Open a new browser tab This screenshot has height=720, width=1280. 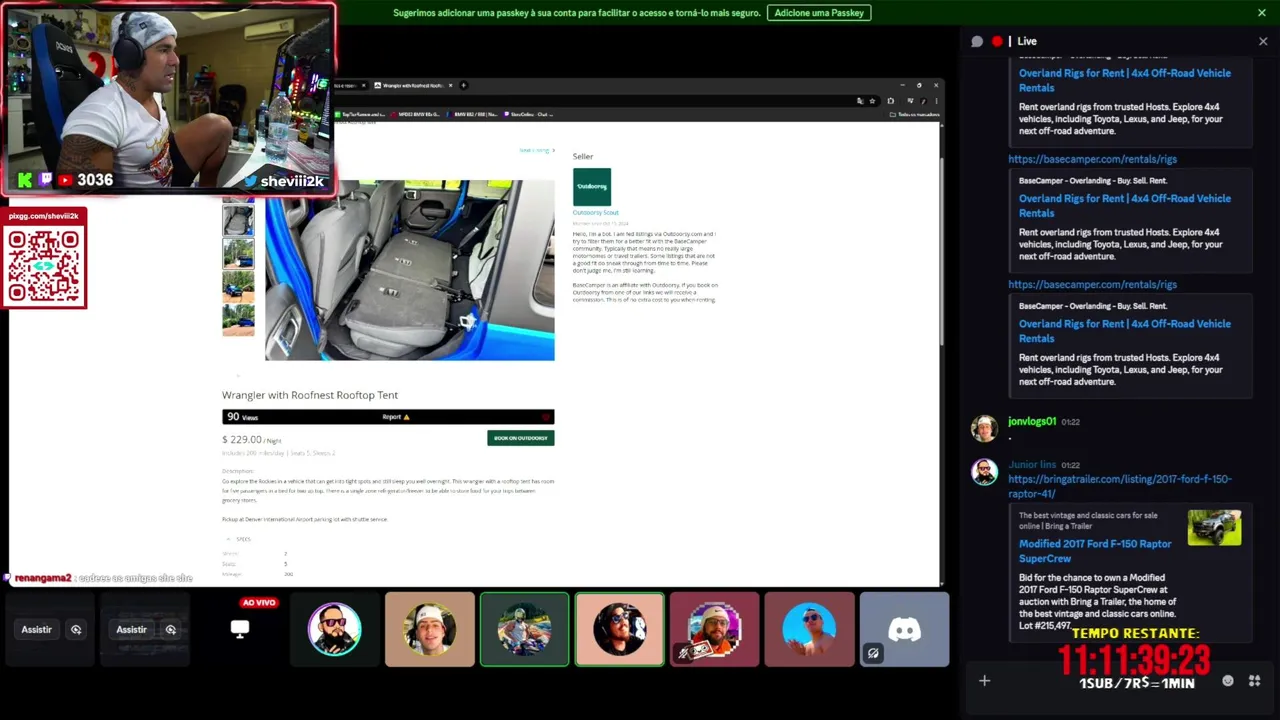[x=463, y=85]
